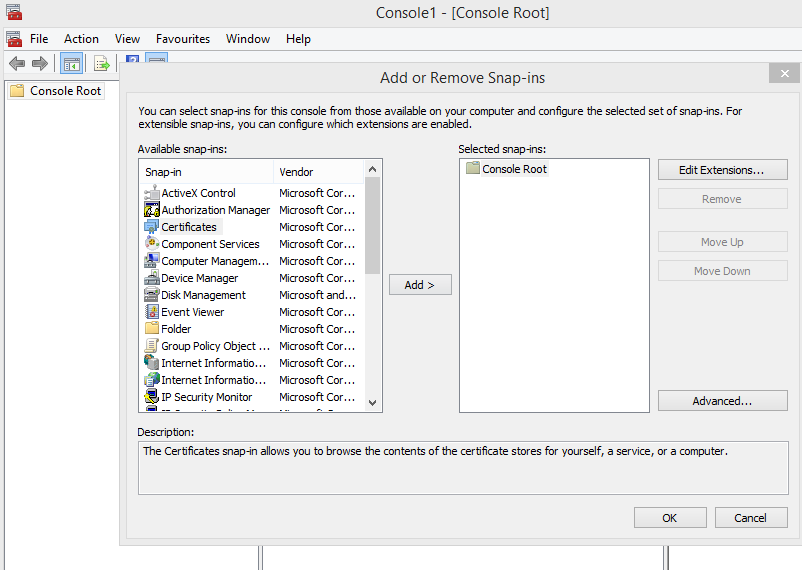Click the Device Manager snap-in icon

click(x=152, y=278)
